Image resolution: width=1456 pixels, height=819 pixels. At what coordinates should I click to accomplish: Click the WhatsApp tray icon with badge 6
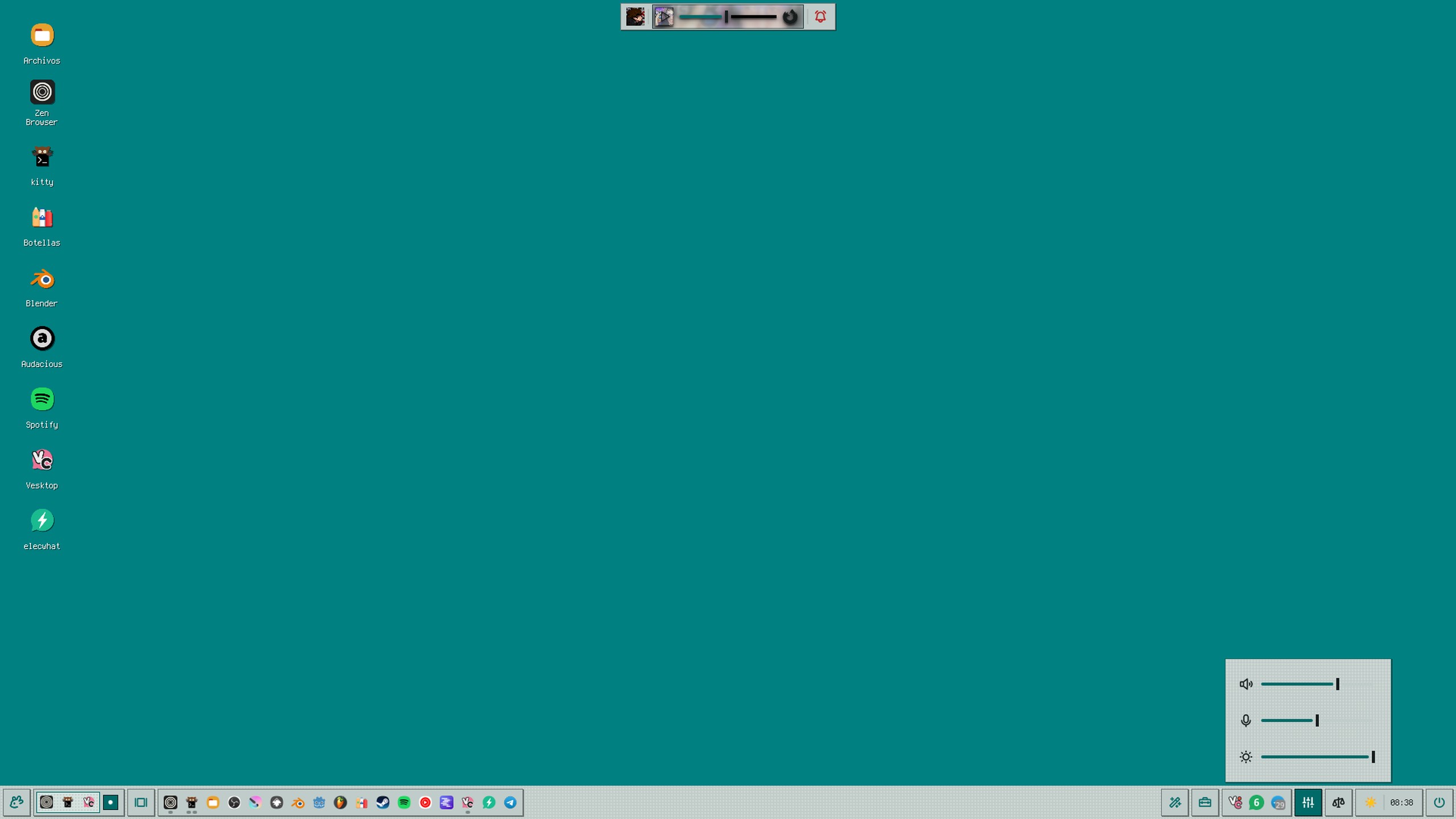(1256, 802)
